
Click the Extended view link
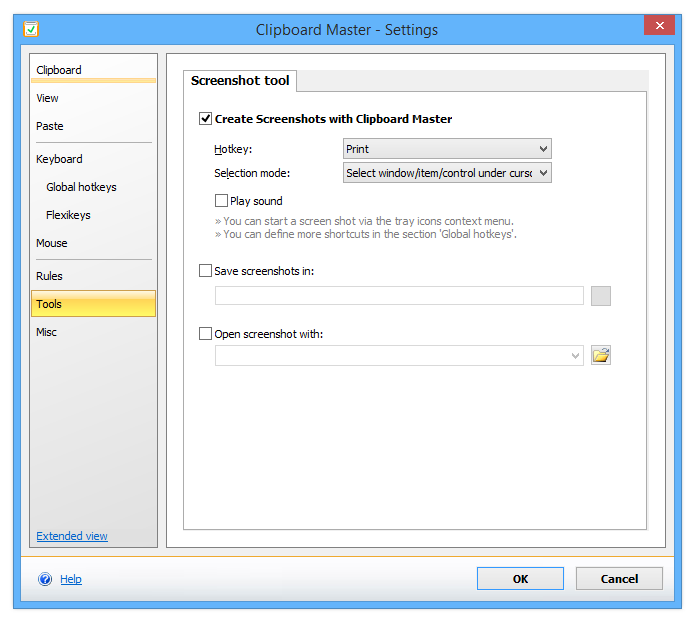[x=72, y=536]
